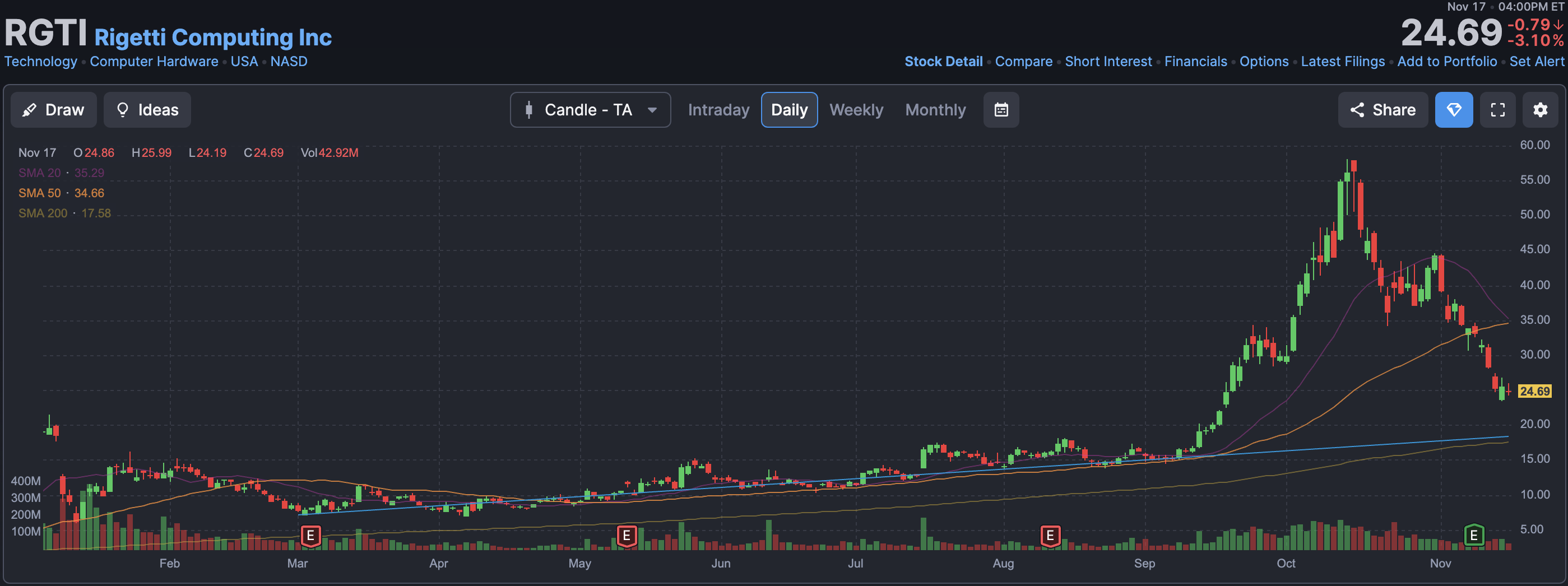The image size is (1568, 586).
Task: Click the August earnings E marker
Action: click(1050, 536)
